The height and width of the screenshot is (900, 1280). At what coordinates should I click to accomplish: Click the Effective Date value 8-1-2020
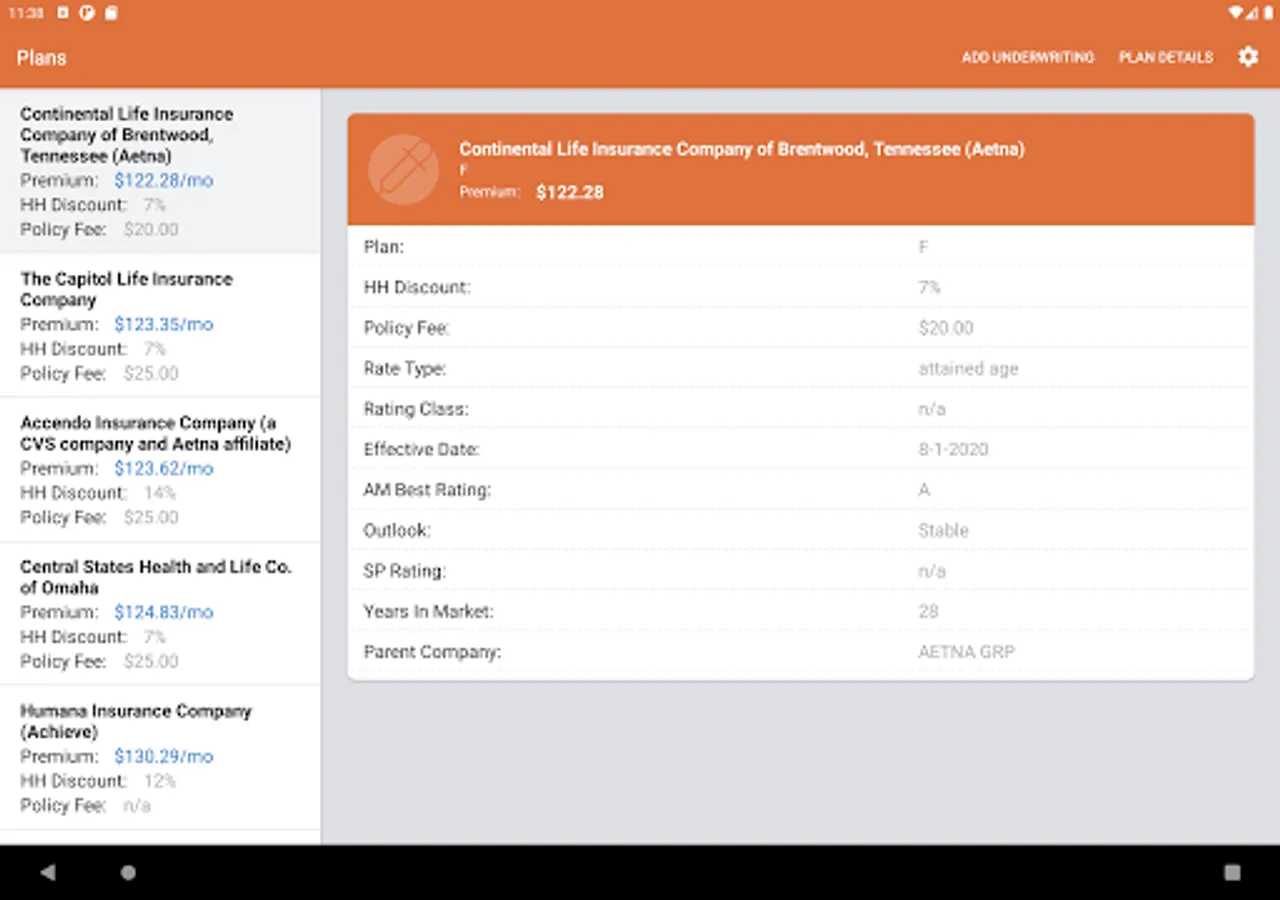[953, 449]
